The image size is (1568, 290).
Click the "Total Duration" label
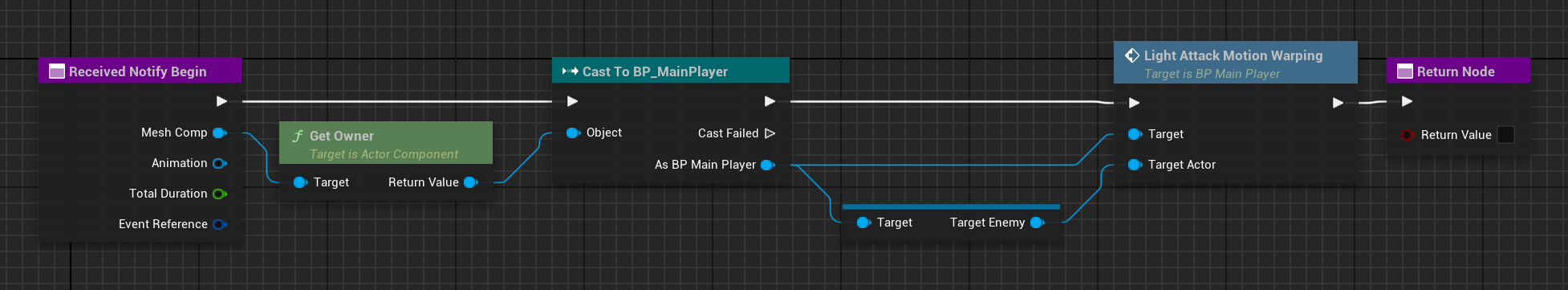click(x=168, y=194)
